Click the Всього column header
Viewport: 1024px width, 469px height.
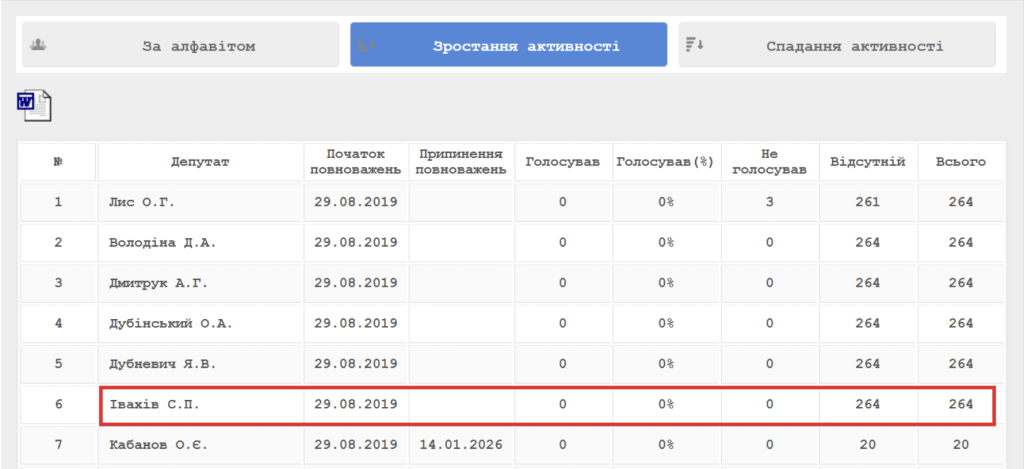[x=961, y=163]
